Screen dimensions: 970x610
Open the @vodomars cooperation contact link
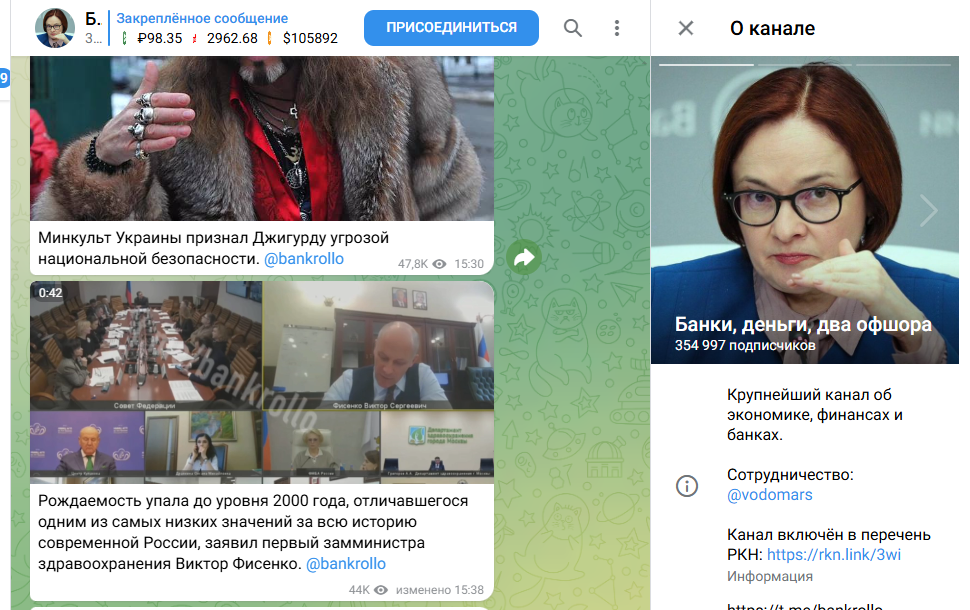click(756, 495)
